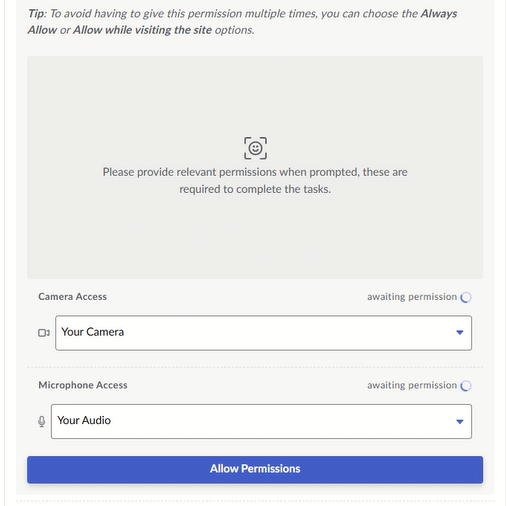This screenshot has width=507, height=506.
Task: Click the Allow Permissions button
Action: [255, 469]
